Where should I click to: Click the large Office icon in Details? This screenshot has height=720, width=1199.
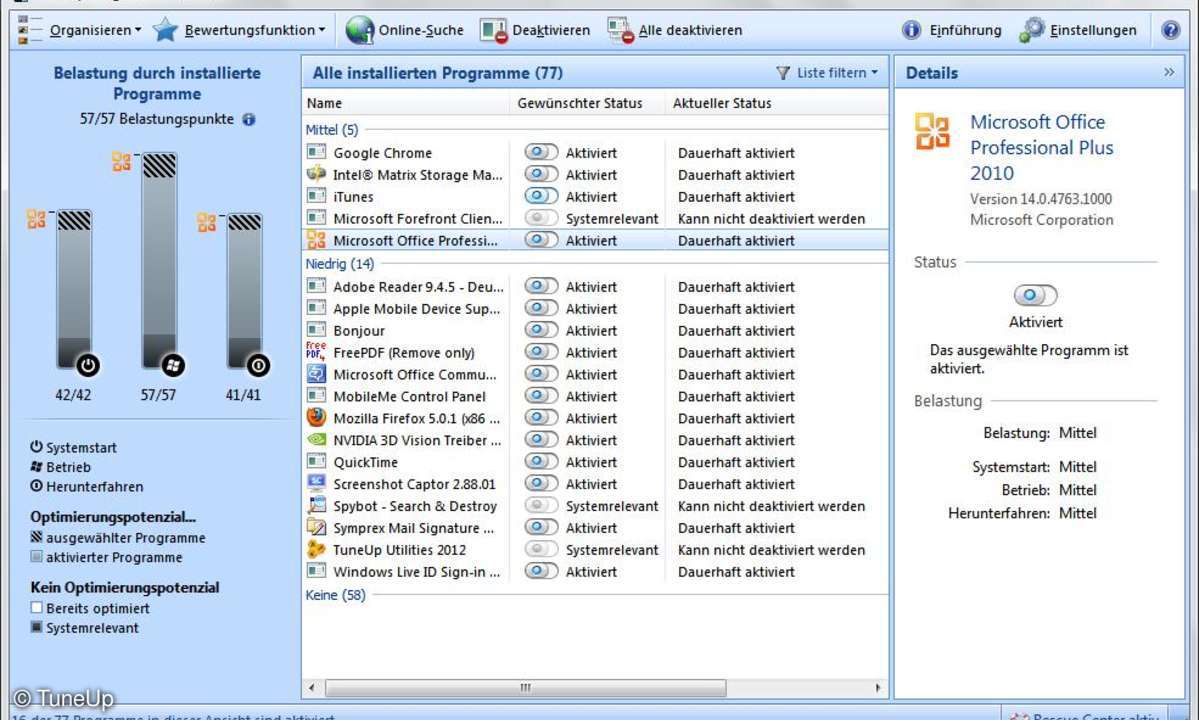pos(932,131)
